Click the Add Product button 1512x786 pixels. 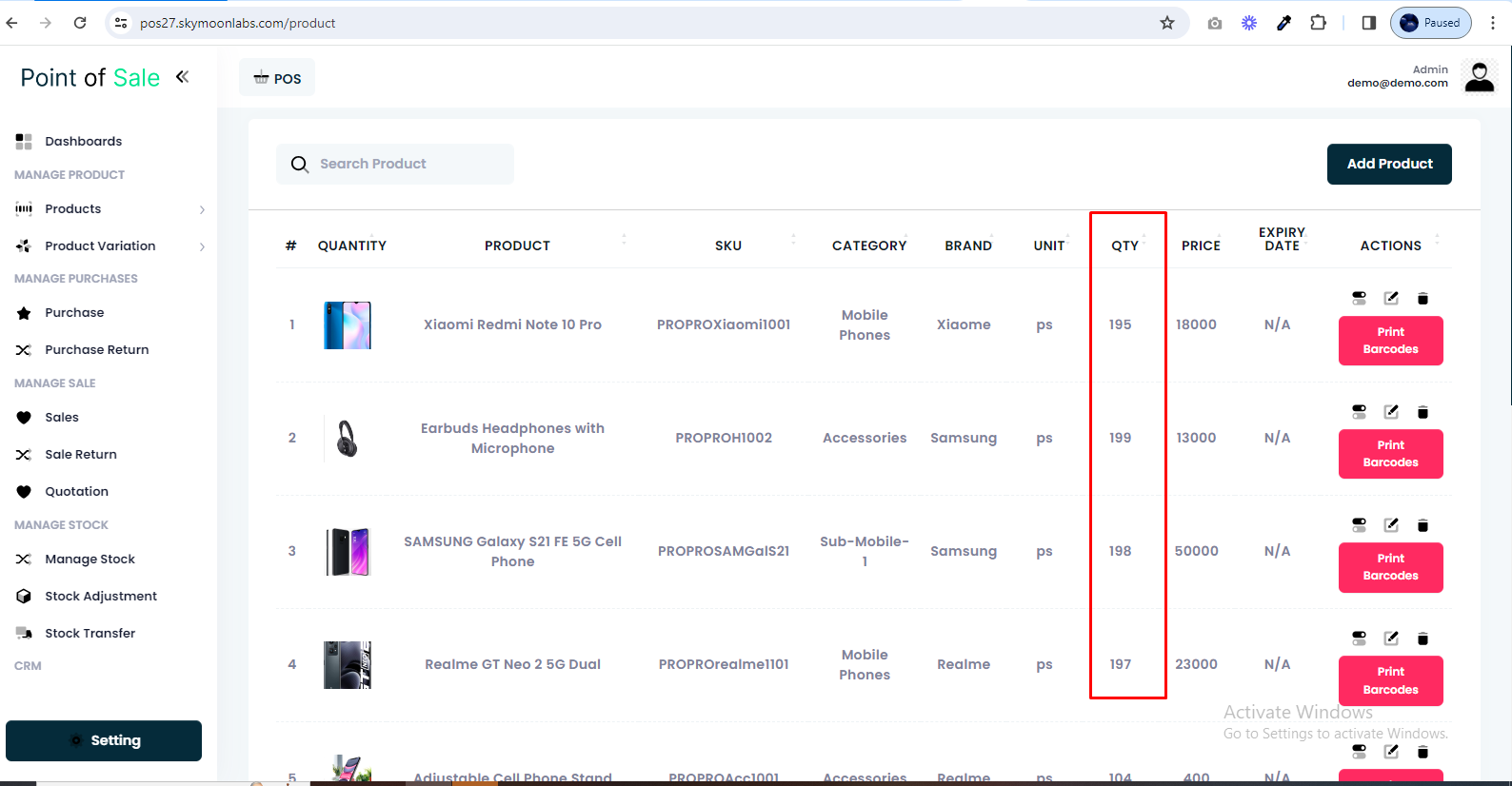[x=1389, y=164]
